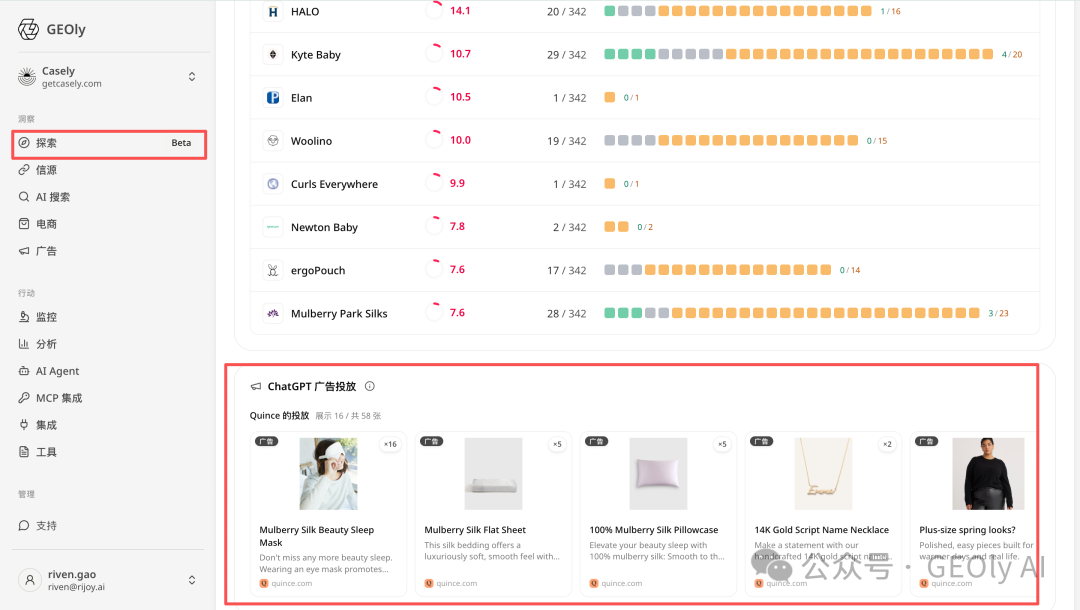Click the Newton Baby brand logo

(273, 227)
